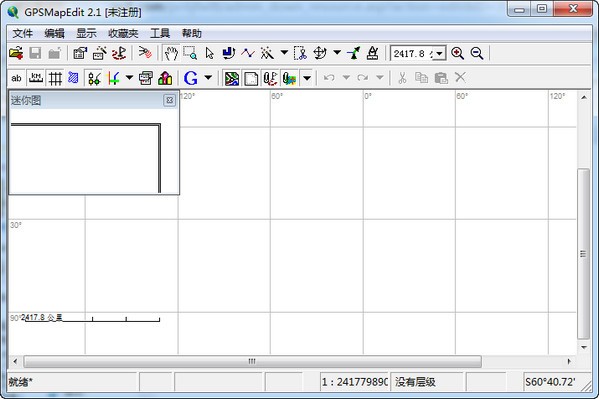599x399 pixels.
Task: Click the colored axes snap icon
Action: pyautogui.click(x=113, y=78)
